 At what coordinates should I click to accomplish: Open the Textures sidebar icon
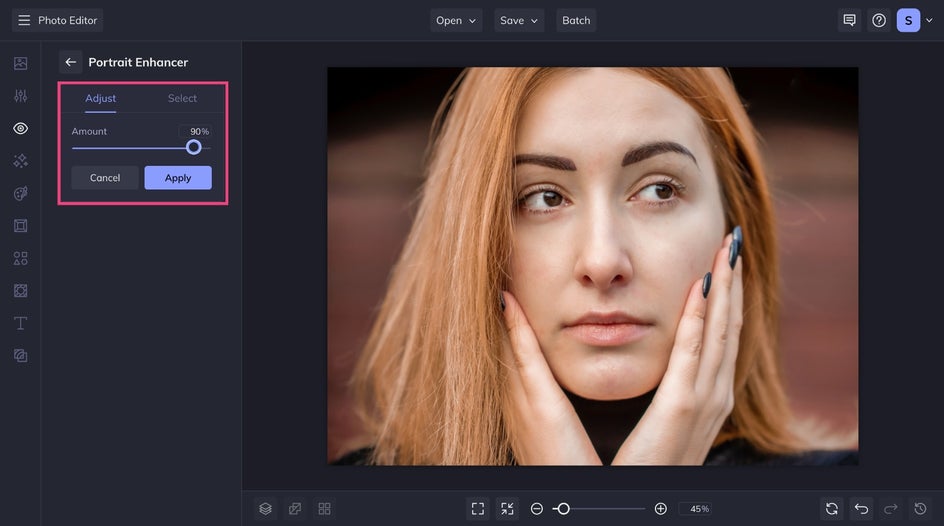tap(20, 291)
